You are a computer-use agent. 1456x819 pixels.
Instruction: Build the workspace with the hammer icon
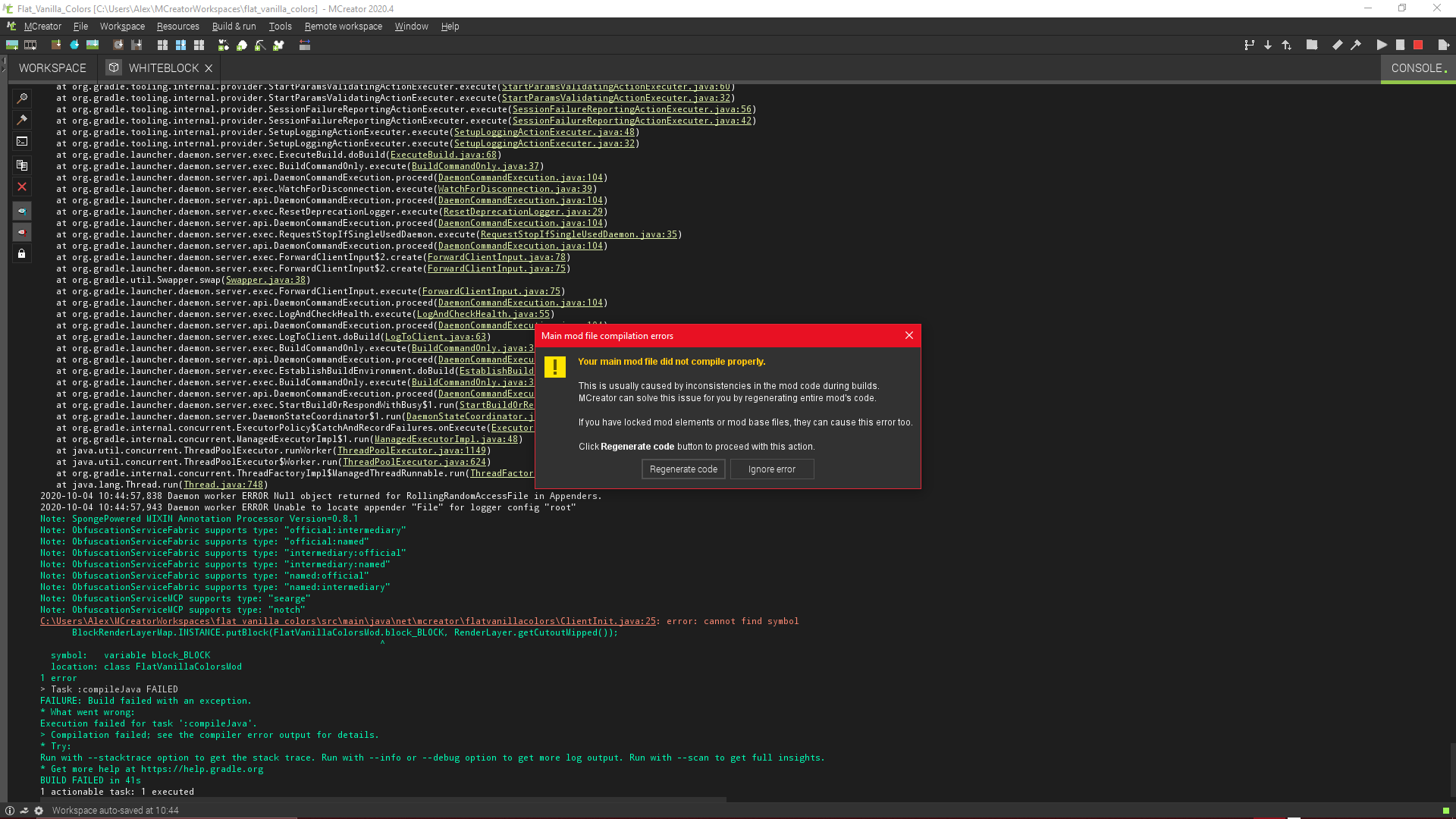pyautogui.click(x=1356, y=45)
